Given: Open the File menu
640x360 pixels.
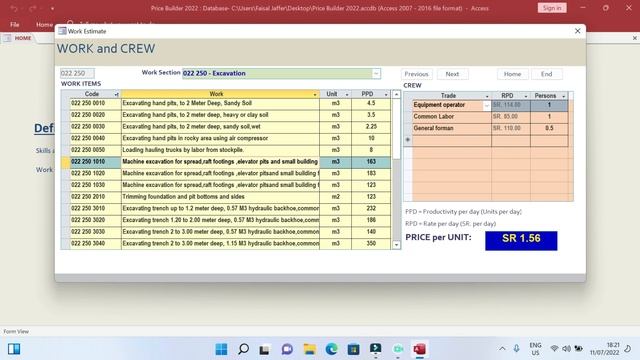Looking at the screenshot, I should click(x=15, y=24).
